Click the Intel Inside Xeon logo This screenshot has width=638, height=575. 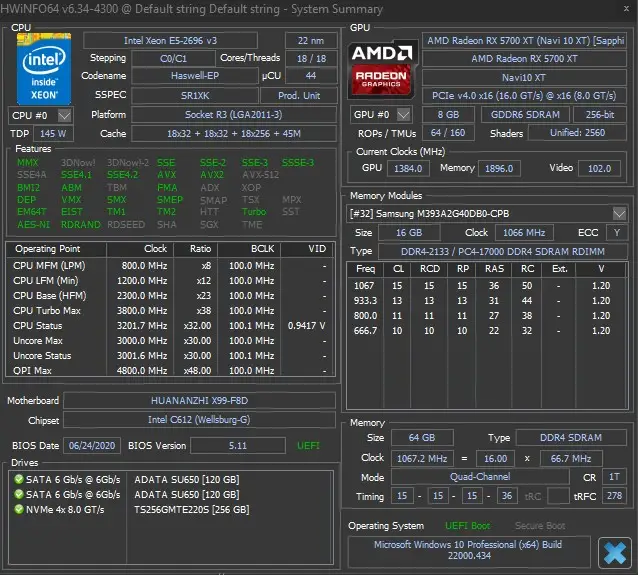point(44,69)
